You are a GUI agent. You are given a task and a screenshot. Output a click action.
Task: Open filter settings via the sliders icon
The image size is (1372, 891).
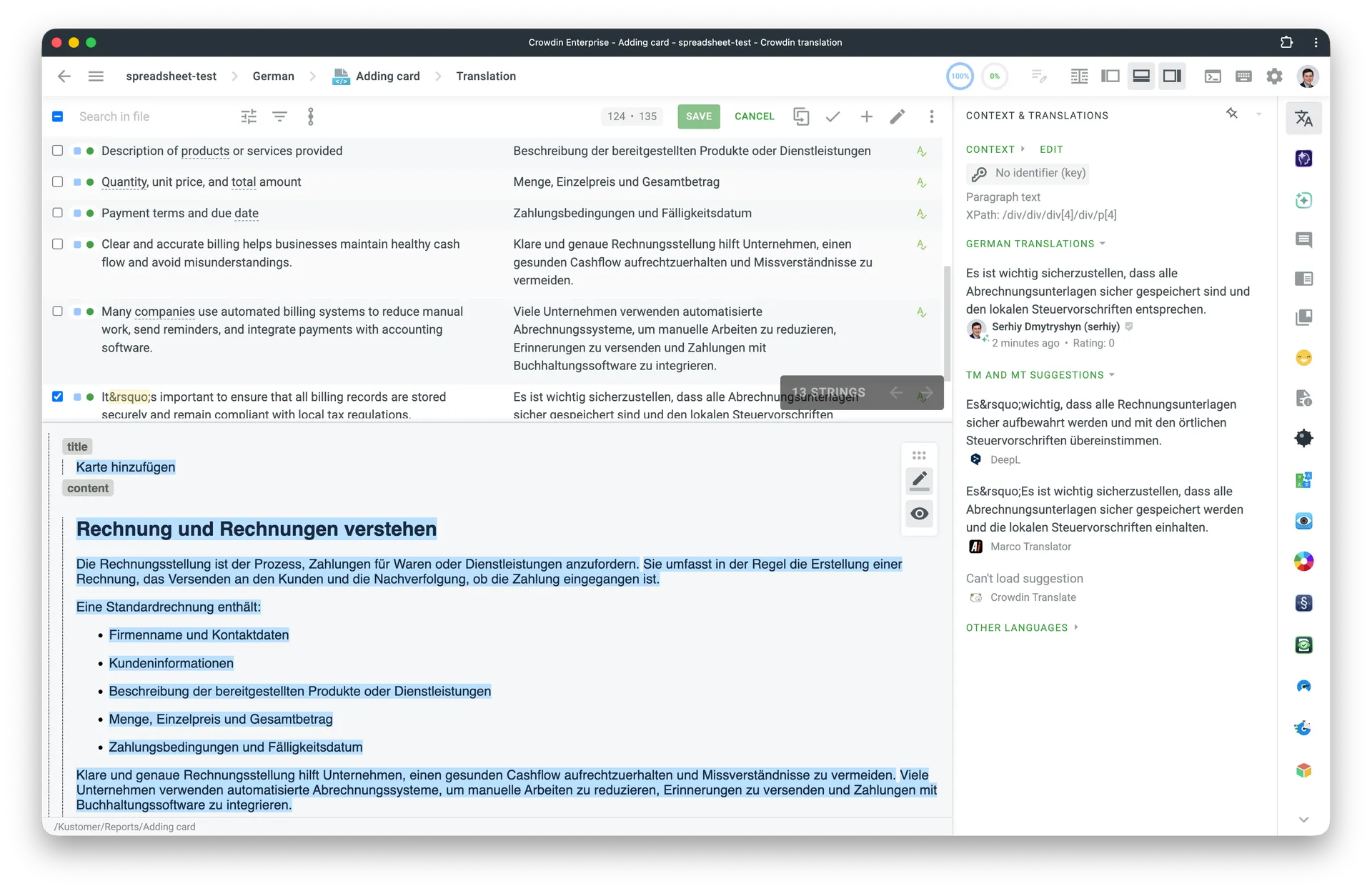click(248, 116)
